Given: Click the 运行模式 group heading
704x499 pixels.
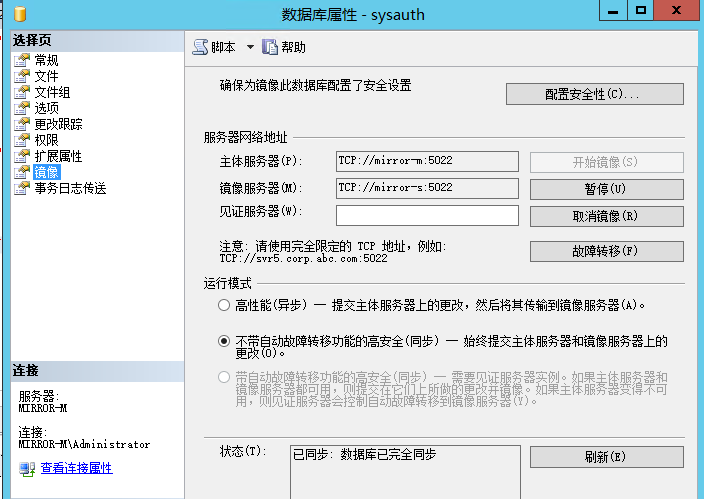Looking at the screenshot, I should pyautogui.click(x=227, y=283).
